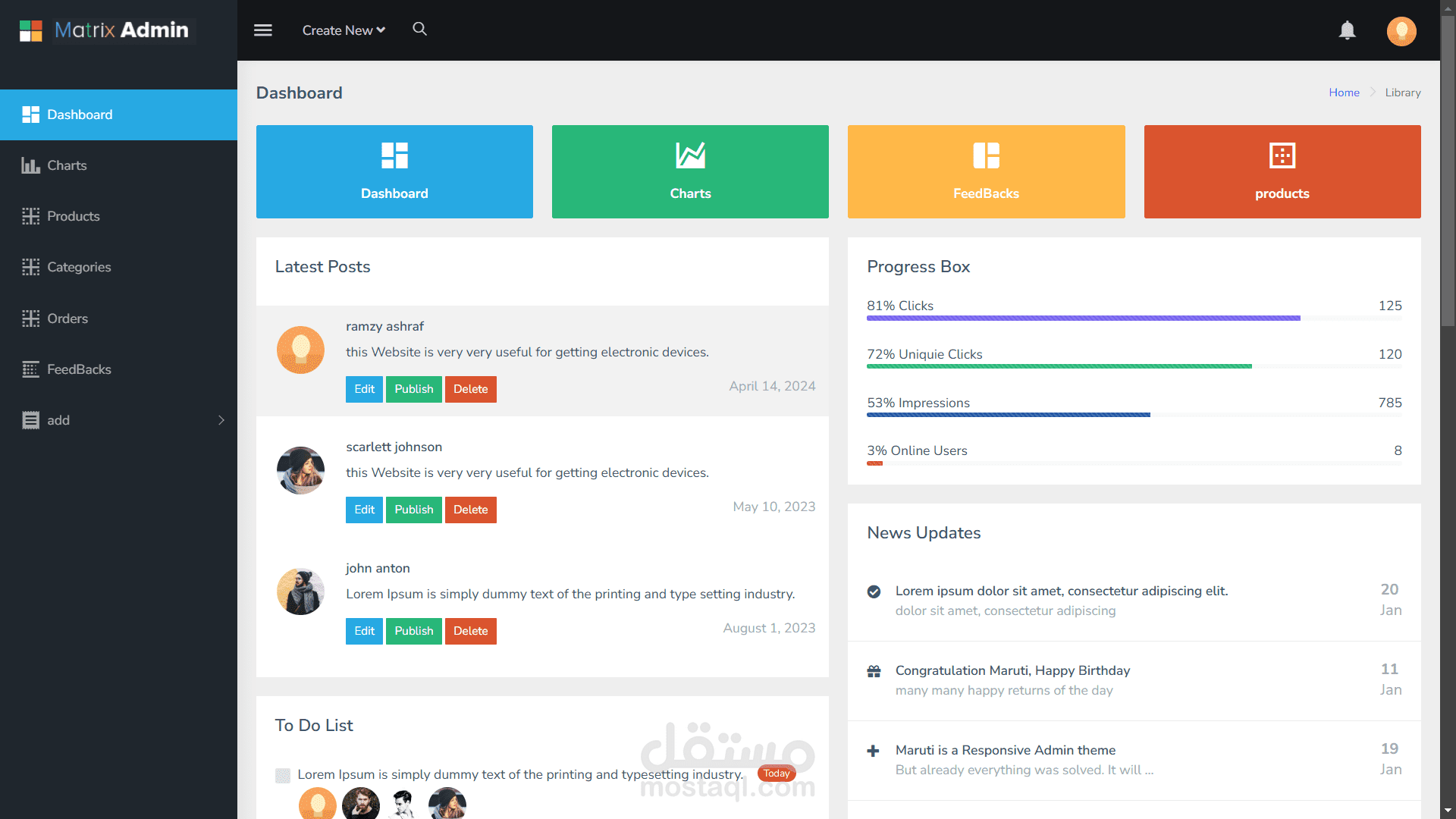Expand the add sidebar submenu arrow
Image resolution: width=1456 pixels, height=819 pixels.
[x=221, y=420]
